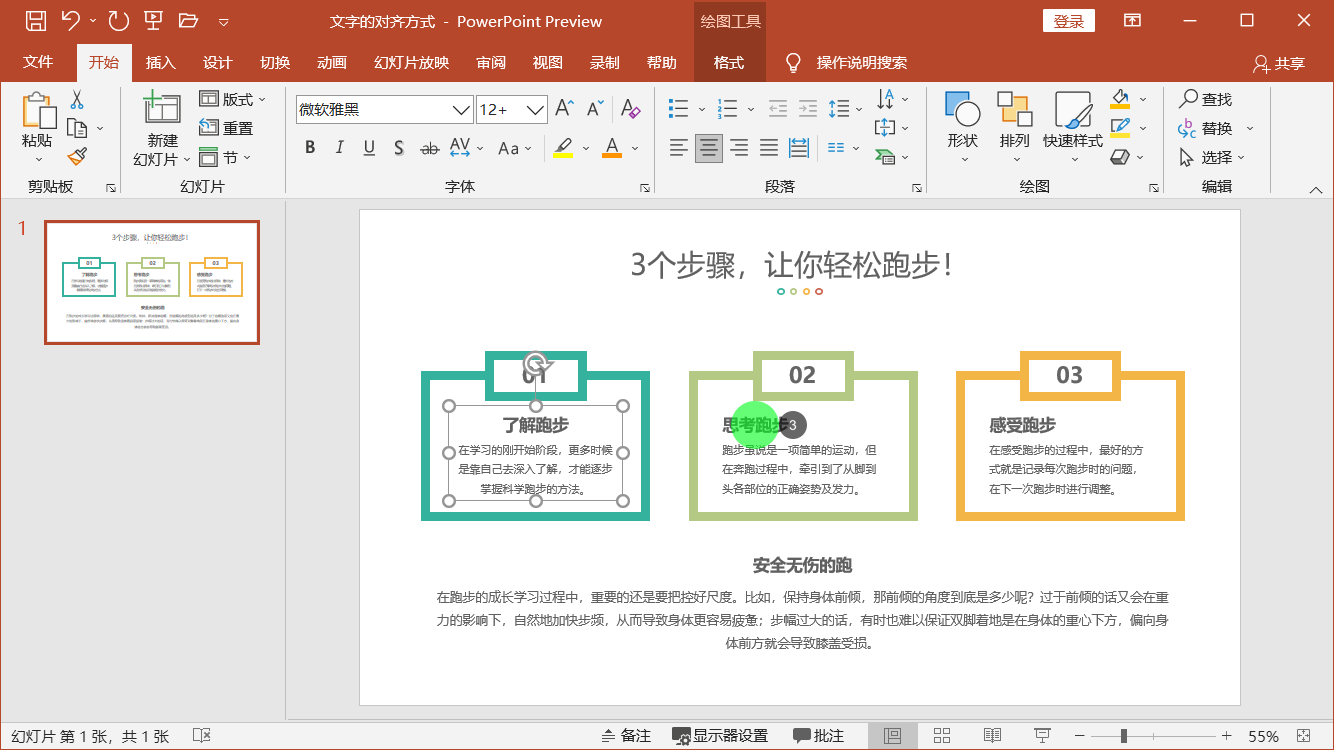Click the text highlight color swatch
This screenshot has width=1334, height=750.
(x=563, y=148)
